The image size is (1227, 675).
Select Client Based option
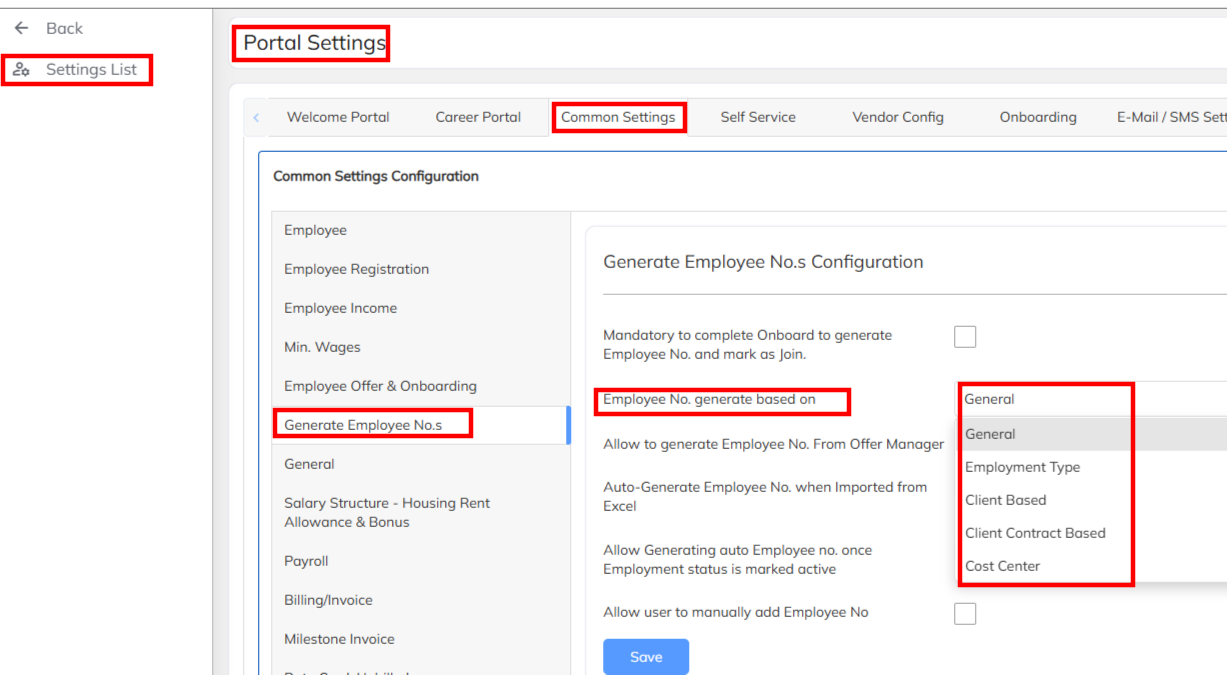tap(1005, 500)
